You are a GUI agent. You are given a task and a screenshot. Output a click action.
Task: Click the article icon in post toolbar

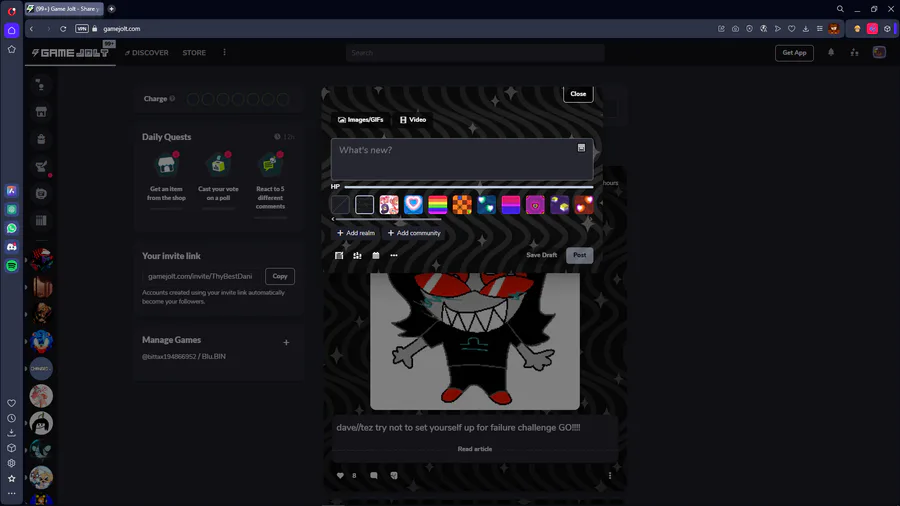coord(339,255)
